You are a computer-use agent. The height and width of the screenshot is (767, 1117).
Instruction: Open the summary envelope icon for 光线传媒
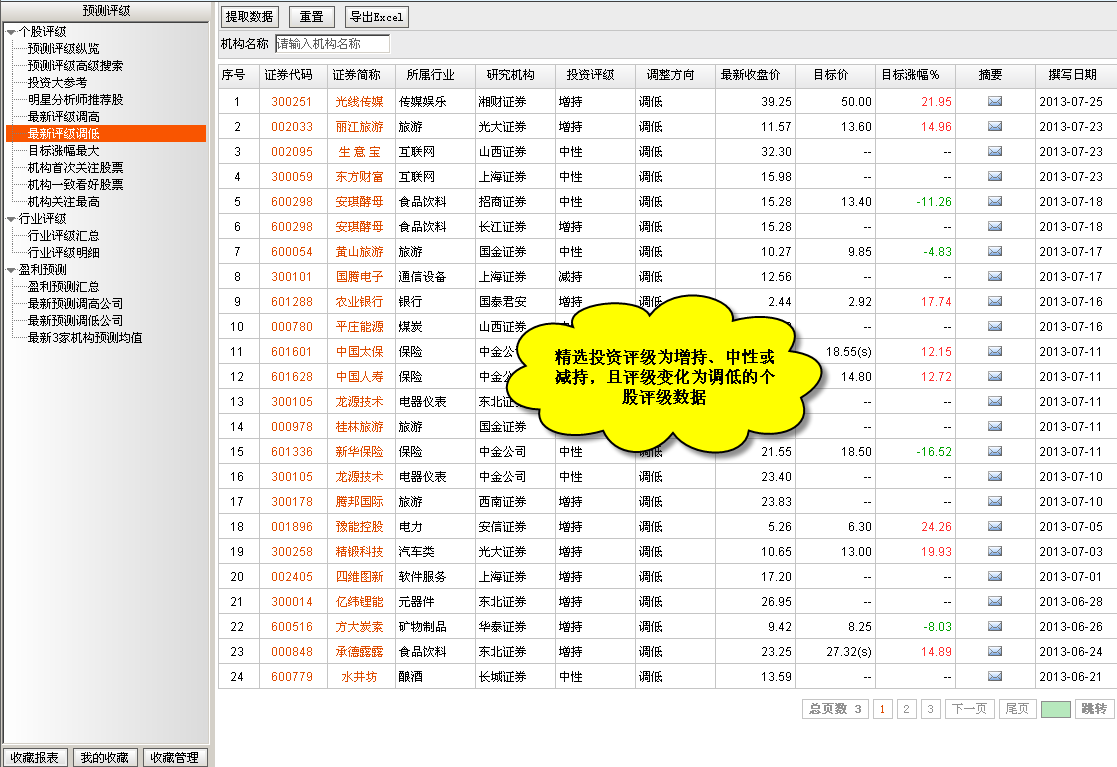click(x=994, y=102)
